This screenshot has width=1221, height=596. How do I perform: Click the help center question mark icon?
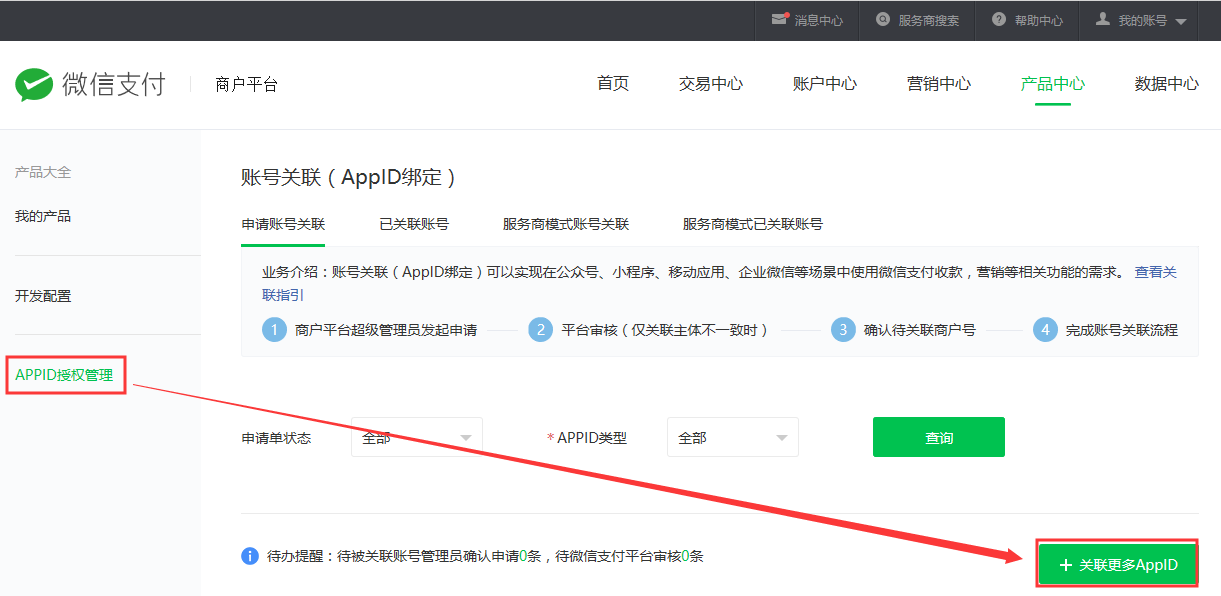point(999,20)
